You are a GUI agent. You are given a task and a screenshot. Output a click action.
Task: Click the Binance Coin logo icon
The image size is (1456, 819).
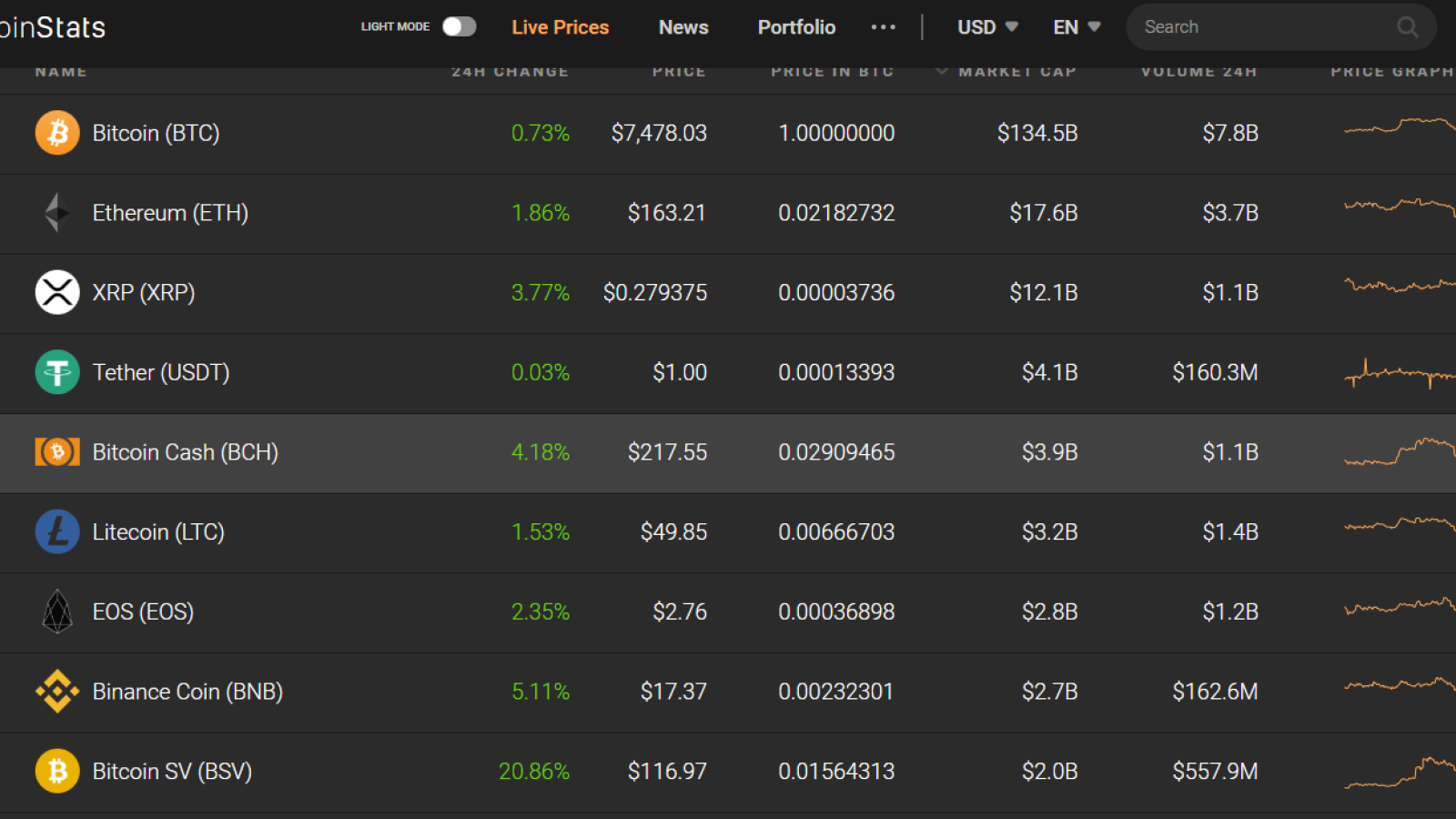pos(57,692)
